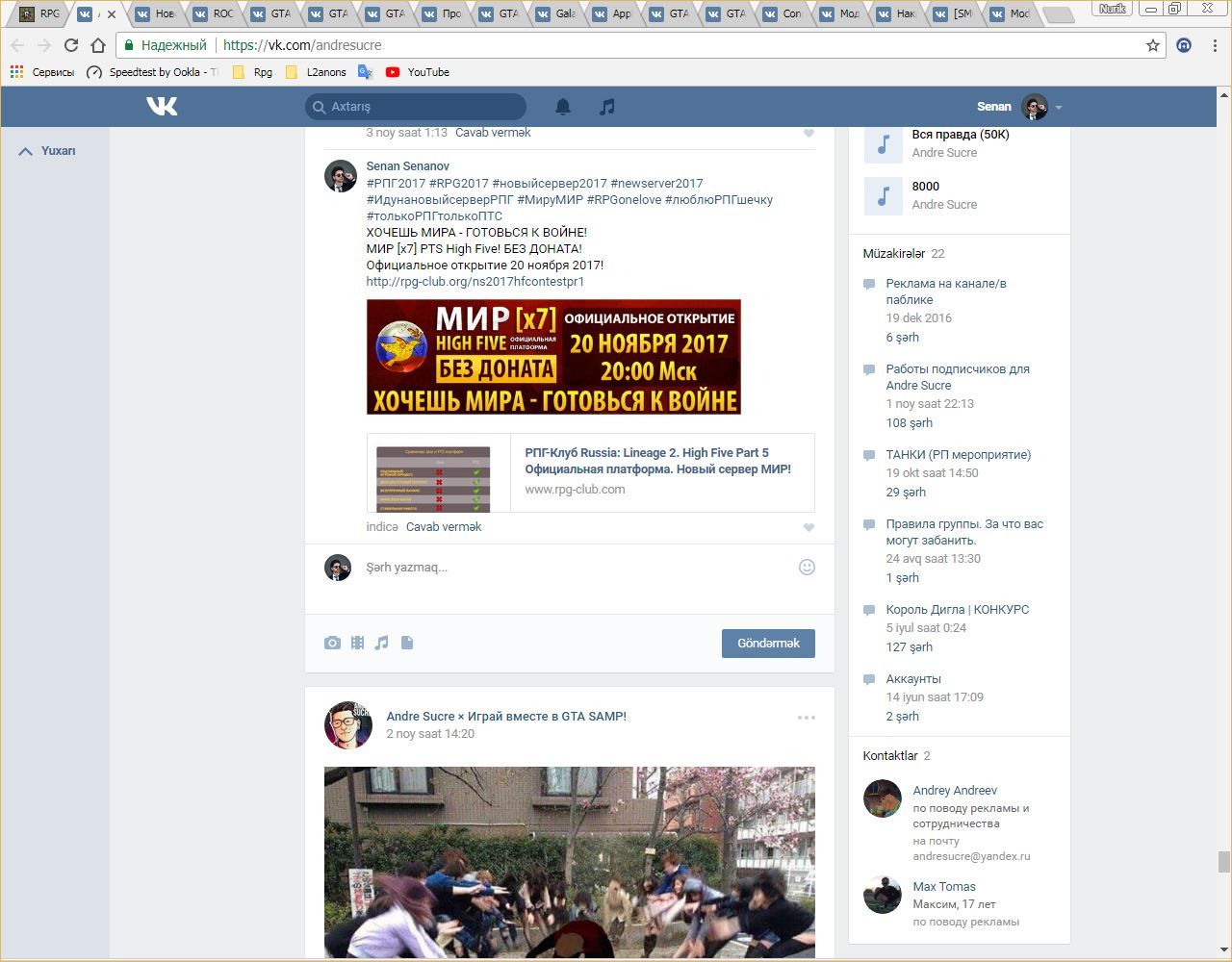Switch to the Gala browser tab
This screenshot has height=962, width=1232.
[x=558, y=13]
